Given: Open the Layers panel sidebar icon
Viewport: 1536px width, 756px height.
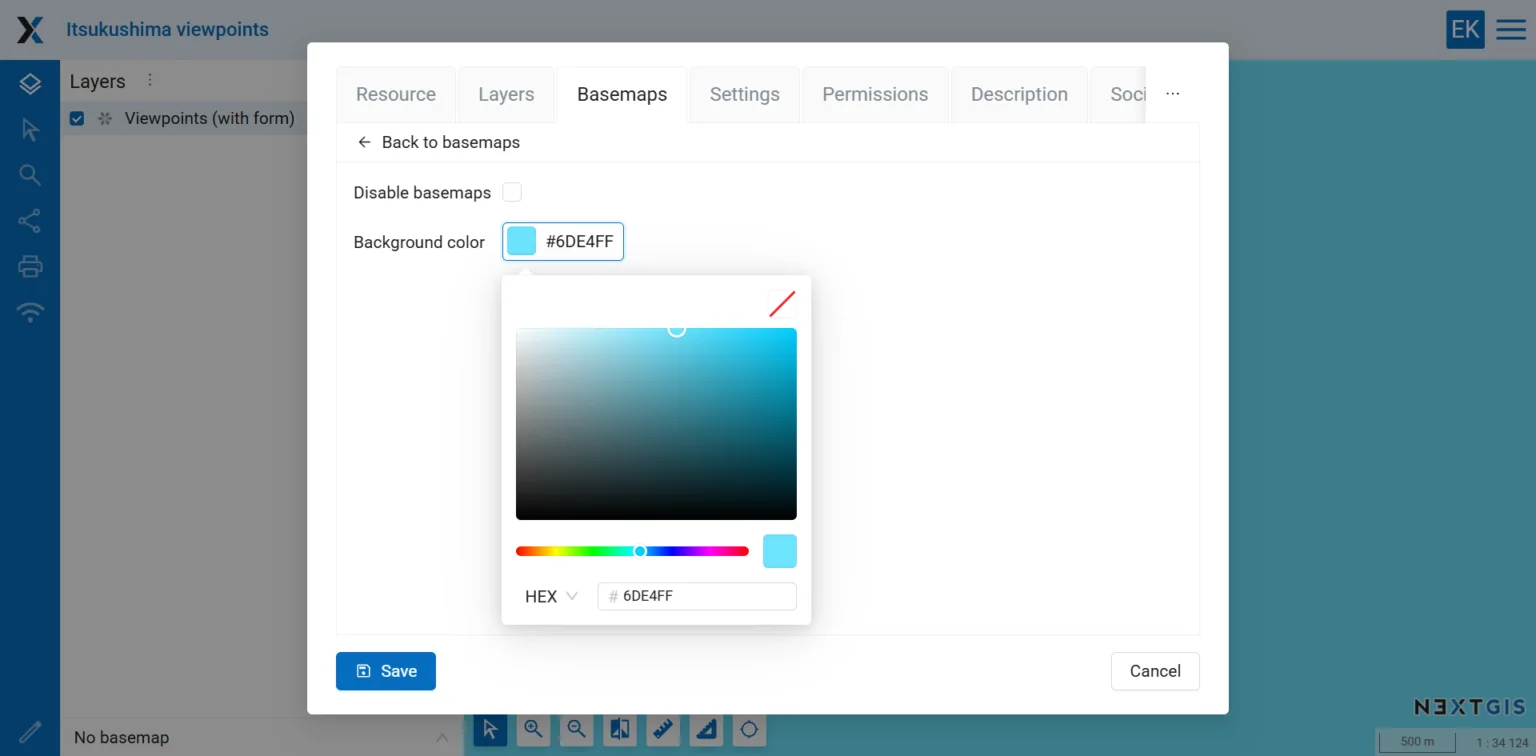Looking at the screenshot, I should point(30,84).
